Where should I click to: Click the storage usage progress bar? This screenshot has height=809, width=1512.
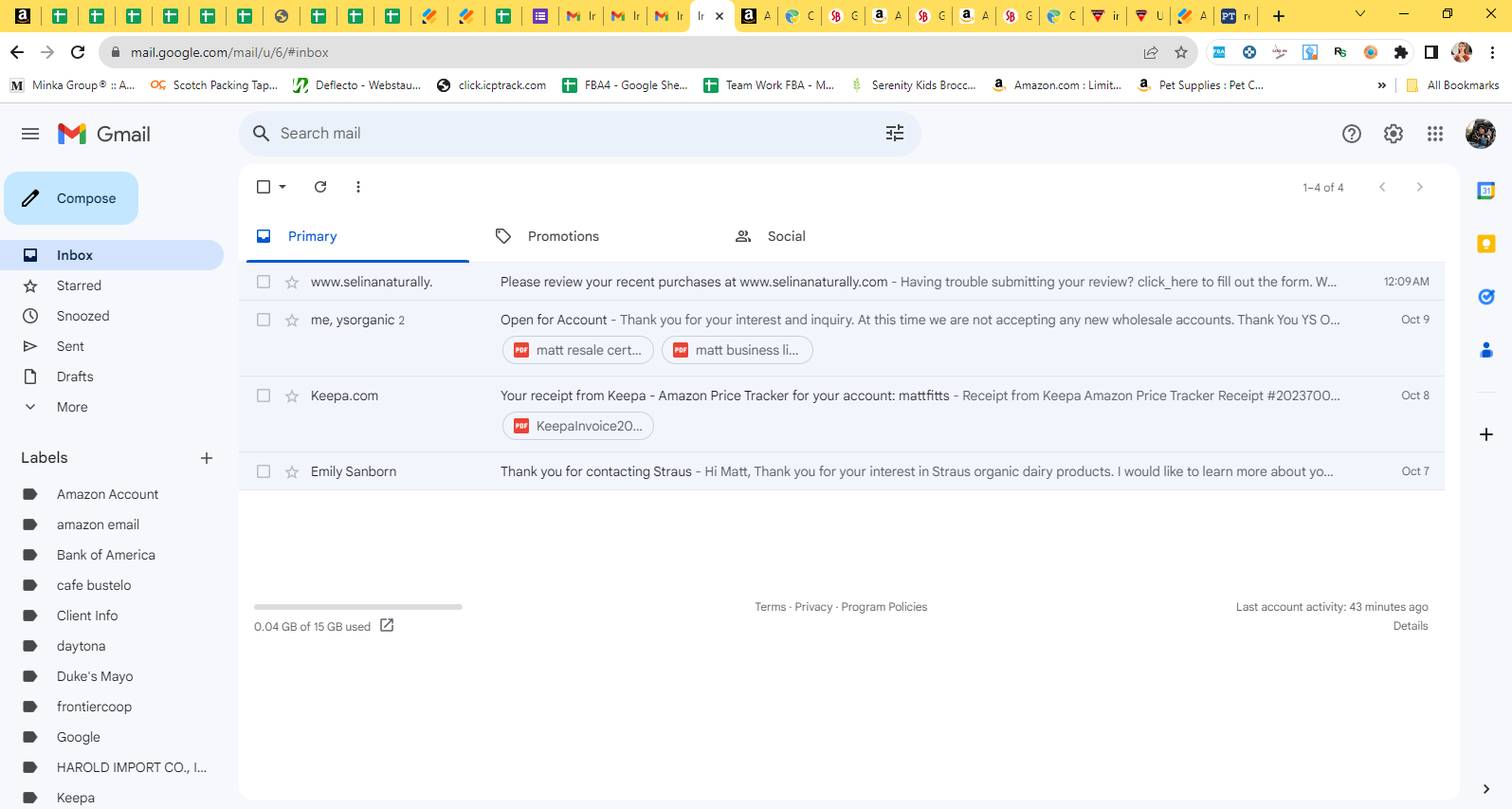pos(358,607)
